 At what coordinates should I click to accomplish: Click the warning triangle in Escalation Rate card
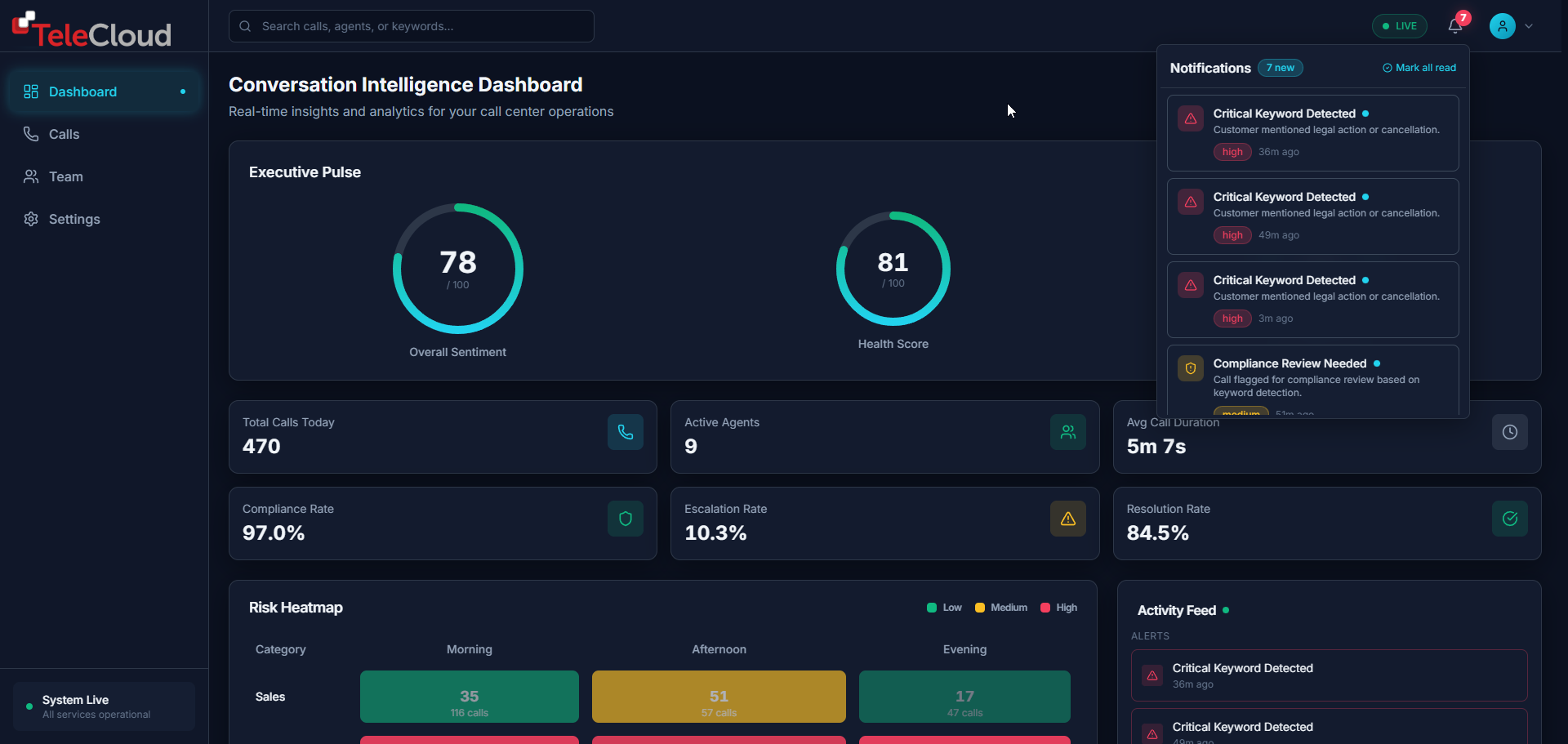pyautogui.click(x=1067, y=519)
